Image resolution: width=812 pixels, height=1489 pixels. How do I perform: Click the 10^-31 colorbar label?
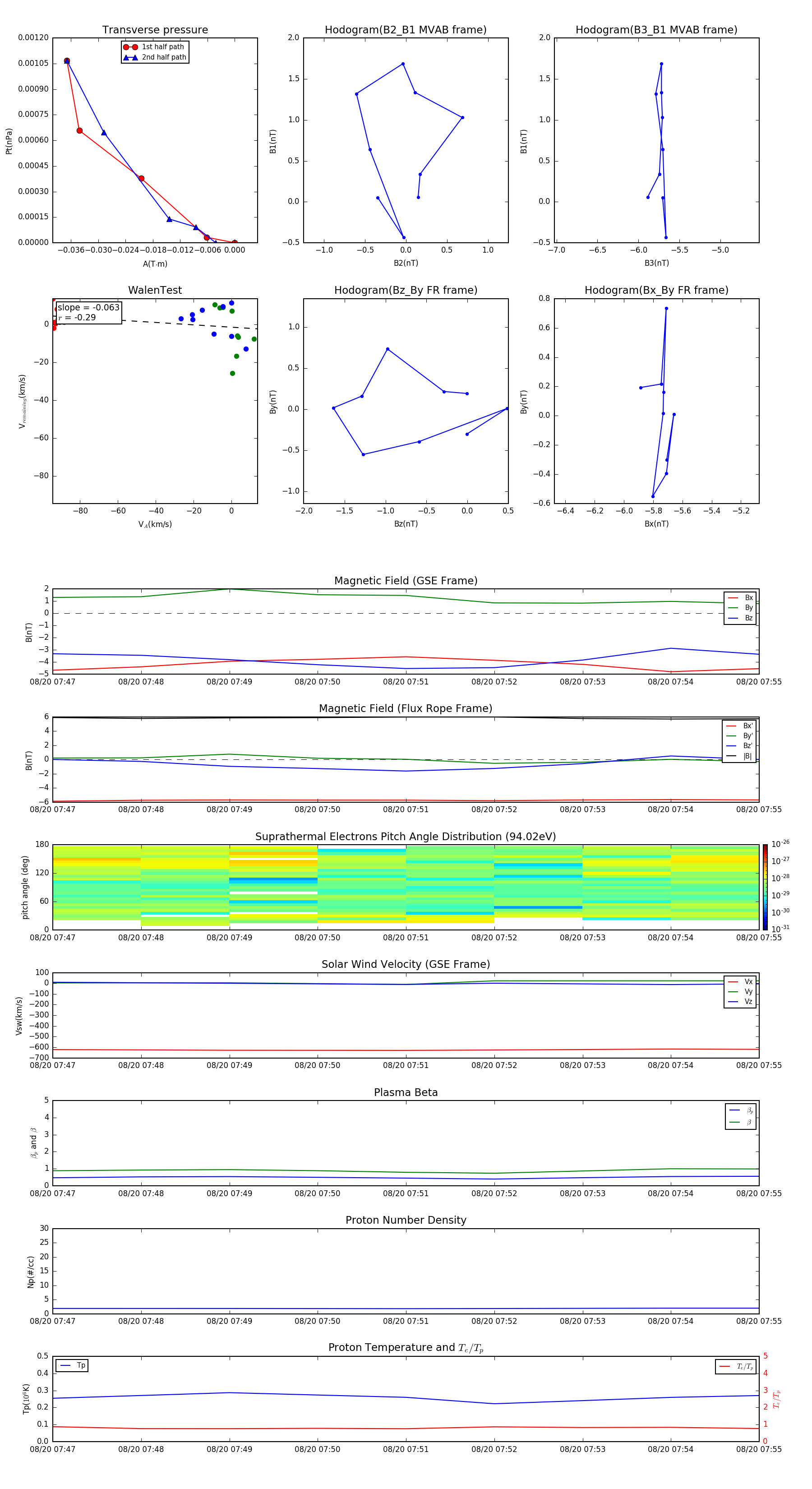[780, 929]
